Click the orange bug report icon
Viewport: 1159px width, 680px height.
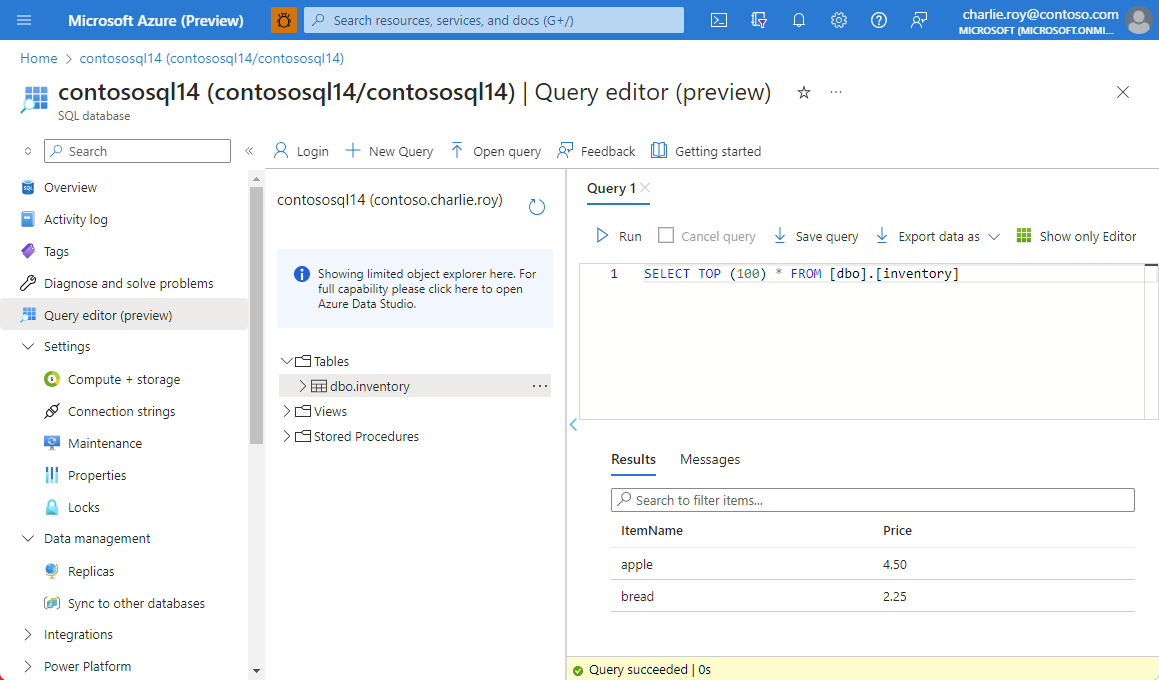pos(284,20)
